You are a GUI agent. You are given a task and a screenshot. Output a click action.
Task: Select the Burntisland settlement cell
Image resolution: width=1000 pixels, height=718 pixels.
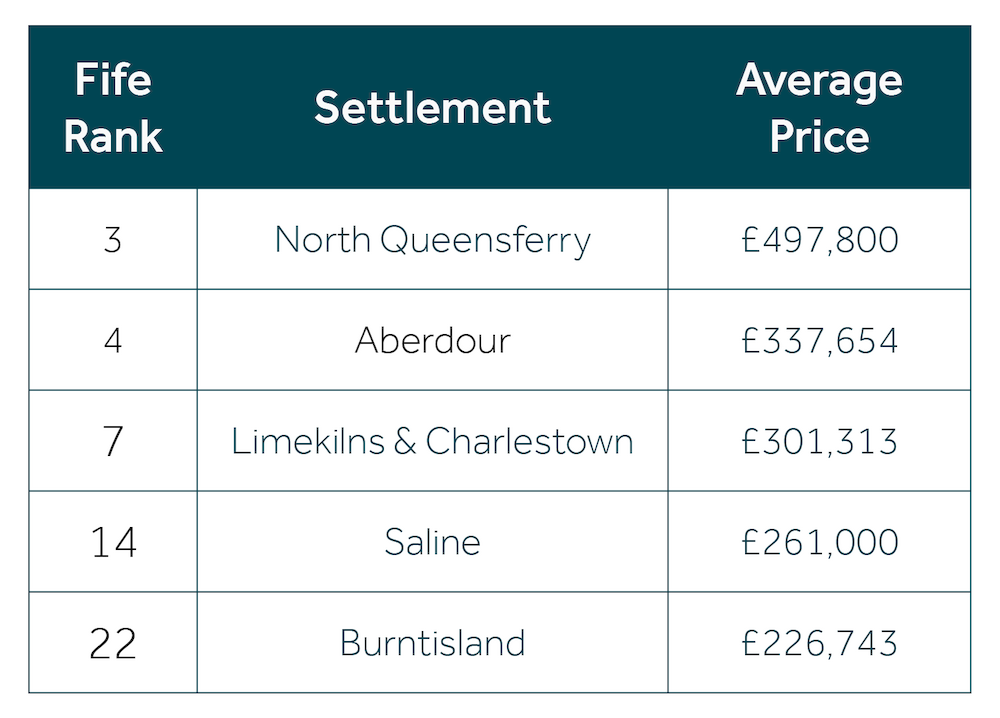coord(432,642)
